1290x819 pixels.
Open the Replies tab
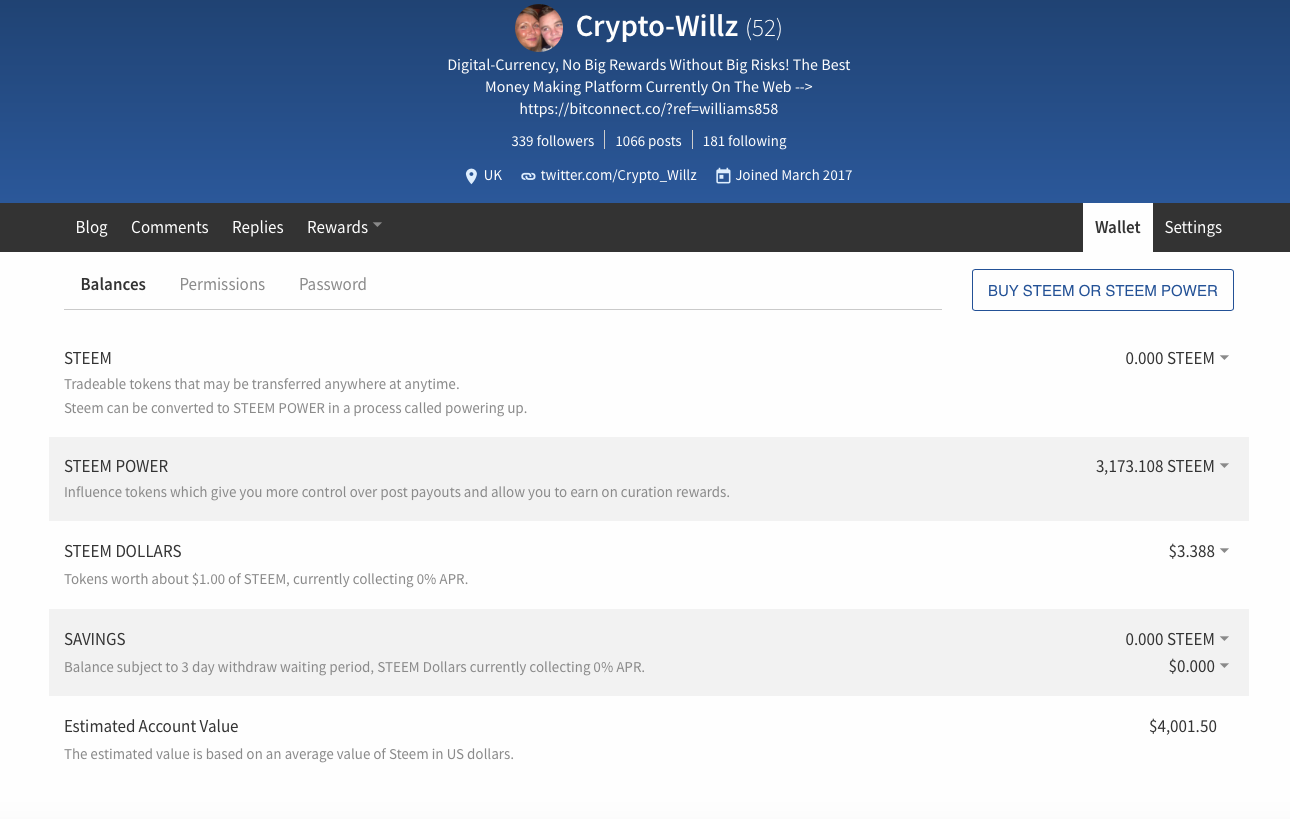pyautogui.click(x=257, y=227)
